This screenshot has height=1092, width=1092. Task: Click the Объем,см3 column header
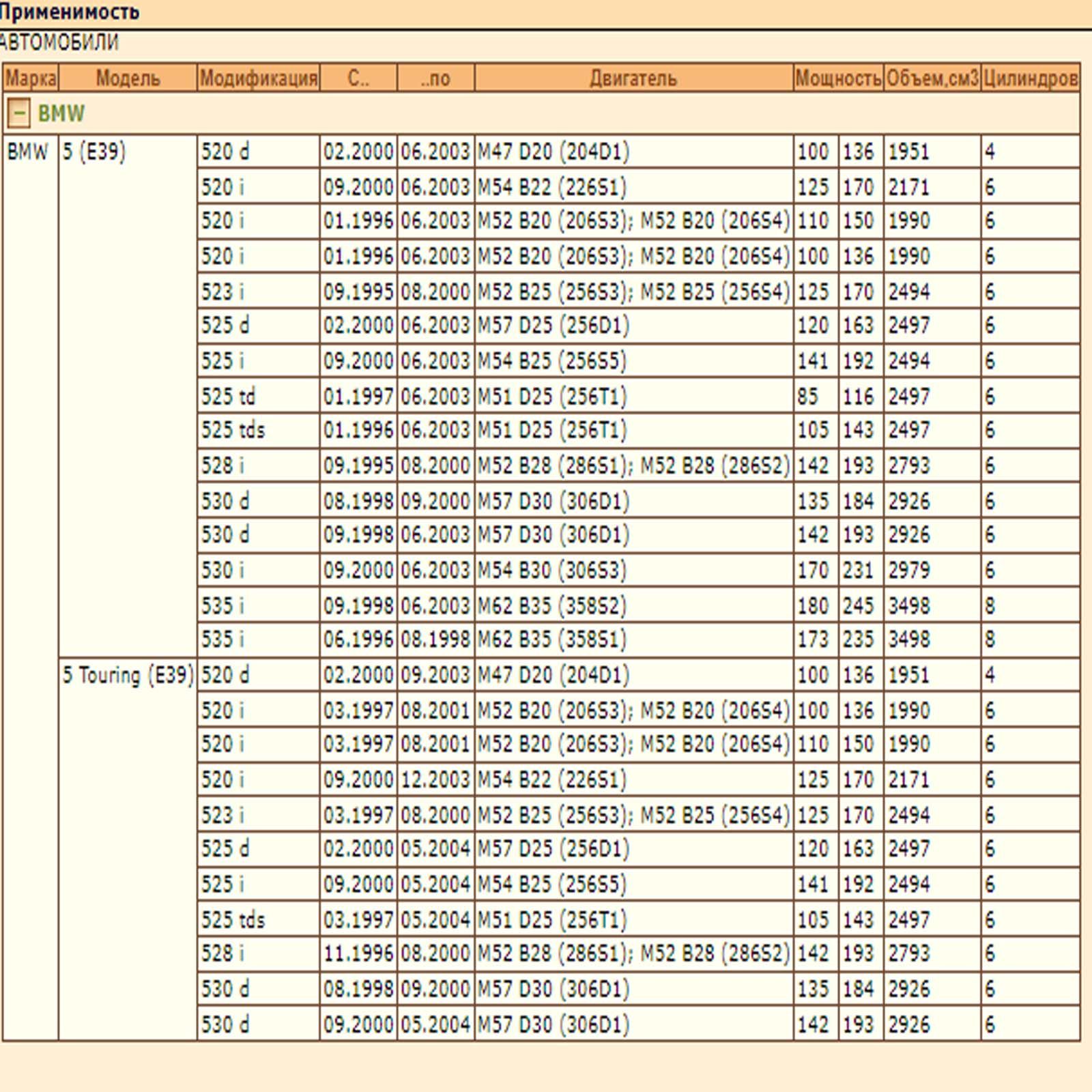(932, 78)
